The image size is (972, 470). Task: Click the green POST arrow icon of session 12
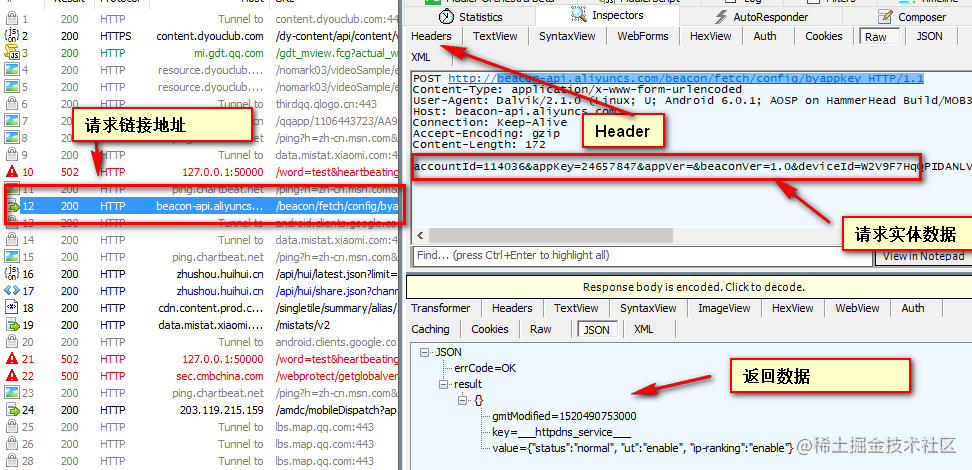[13, 206]
